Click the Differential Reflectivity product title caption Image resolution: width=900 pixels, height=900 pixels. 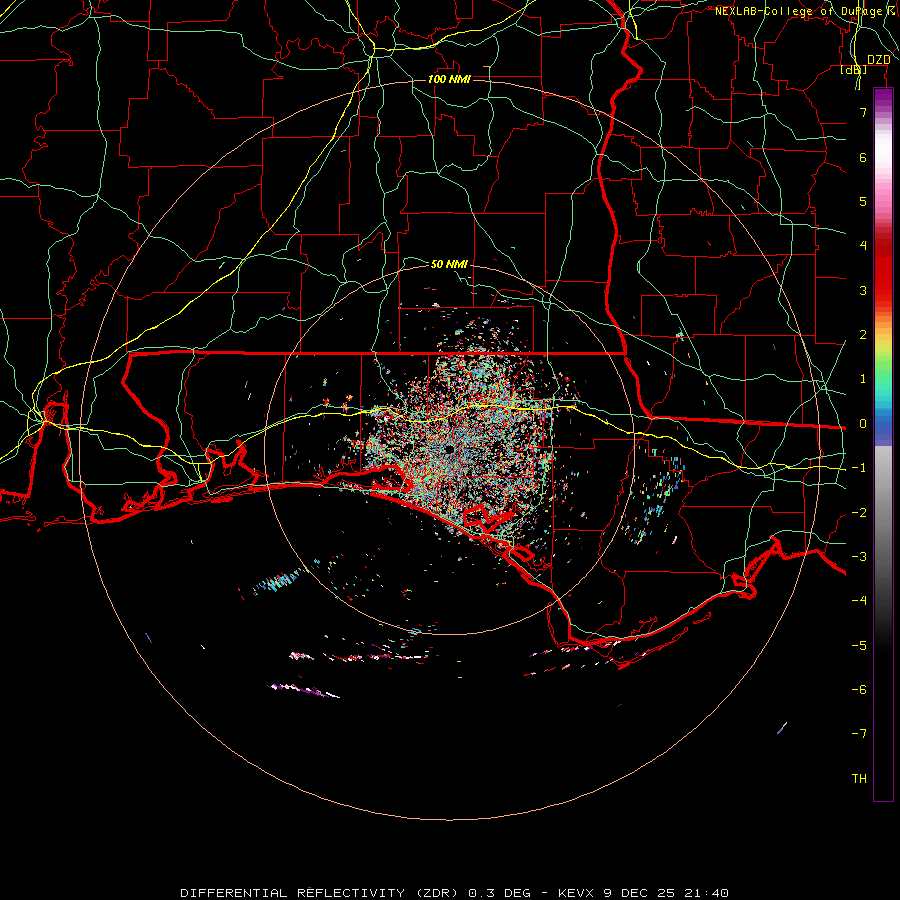tap(455, 893)
